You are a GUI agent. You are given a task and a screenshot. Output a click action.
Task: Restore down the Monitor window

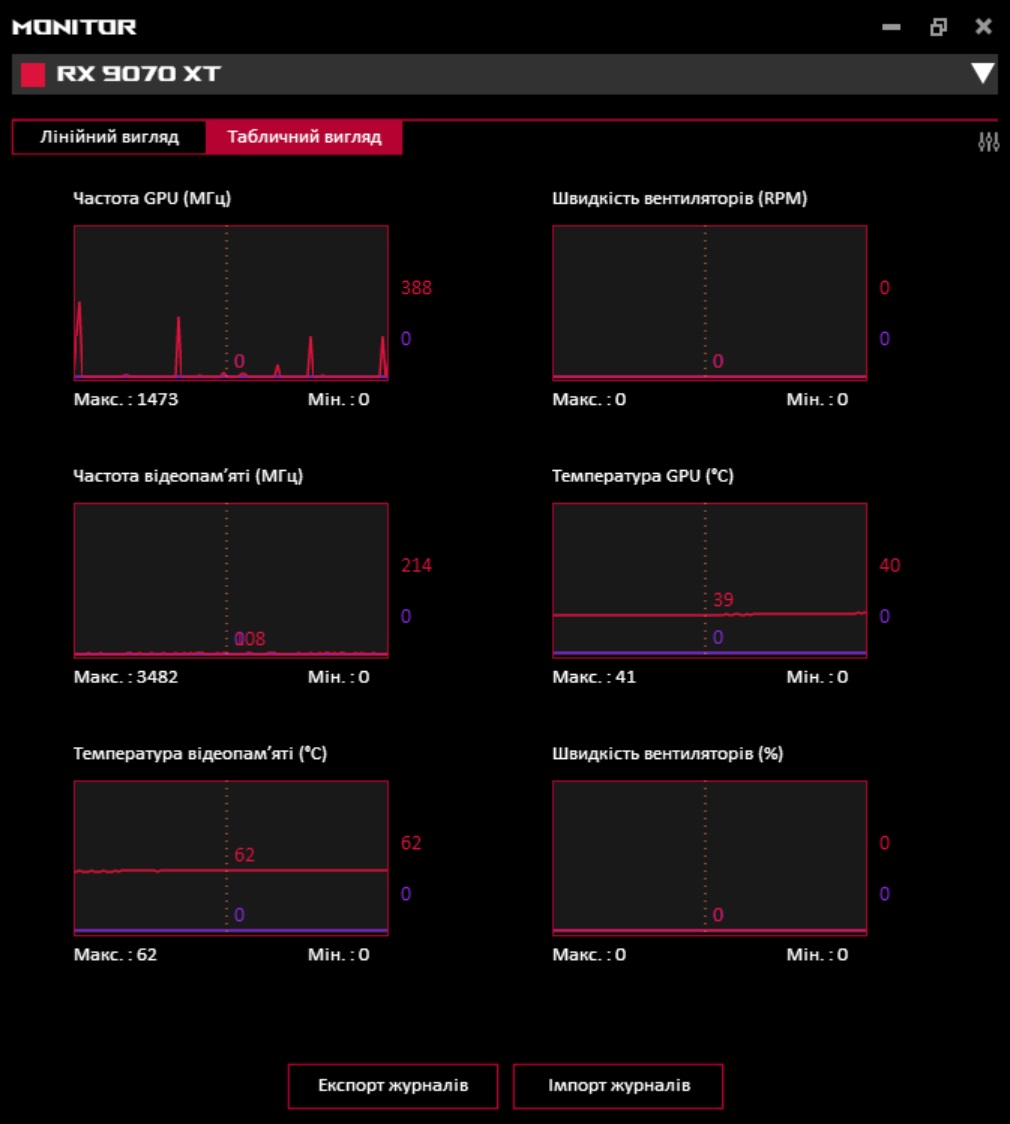(938, 27)
